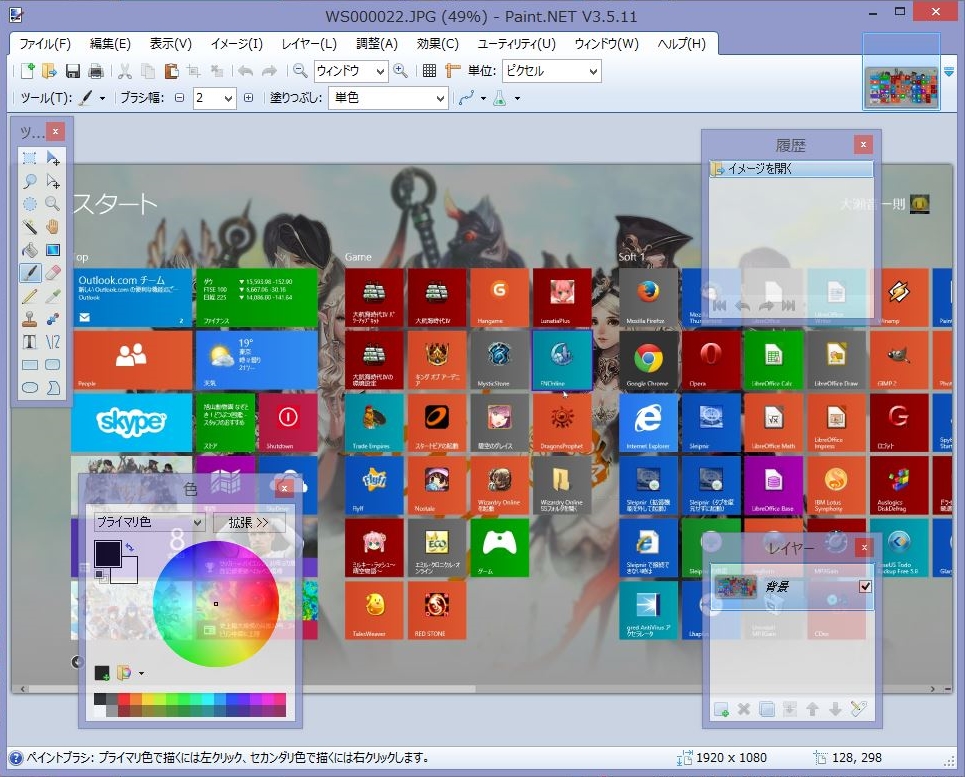Click the primary color swatch
This screenshot has width=965, height=777.
click(x=108, y=553)
